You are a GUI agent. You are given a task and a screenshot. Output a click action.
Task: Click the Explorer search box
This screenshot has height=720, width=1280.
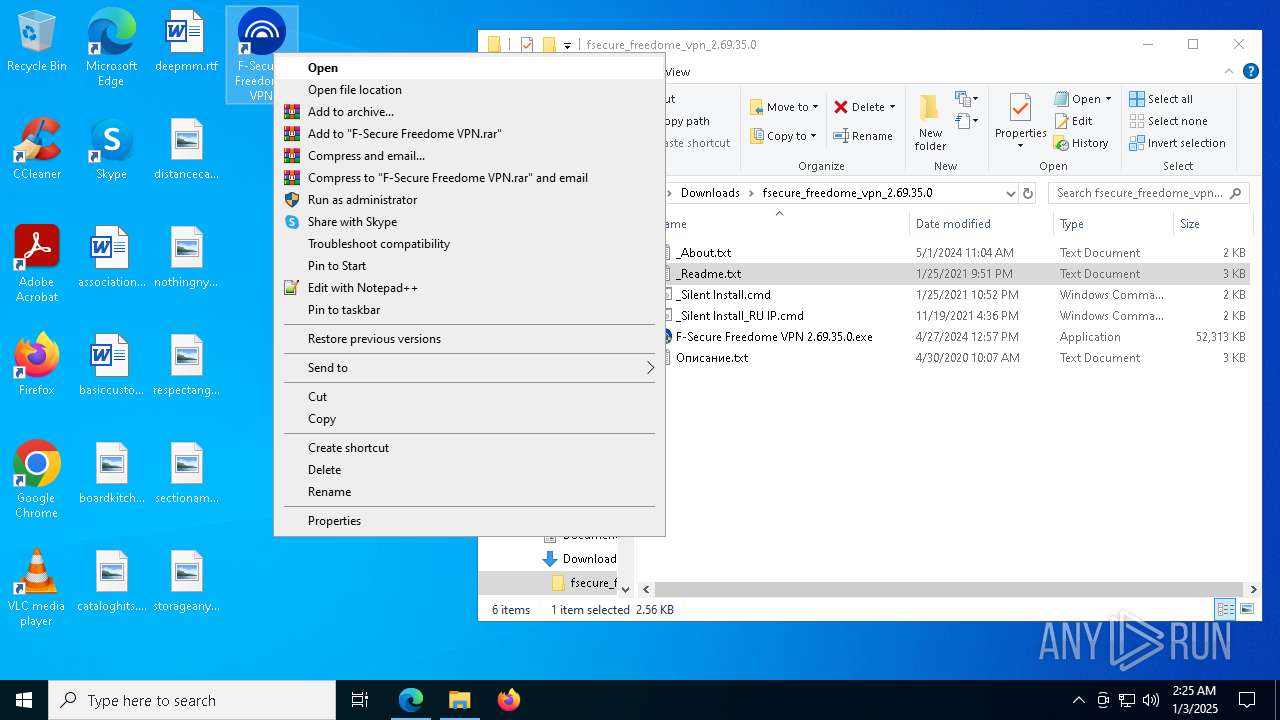(x=1148, y=193)
